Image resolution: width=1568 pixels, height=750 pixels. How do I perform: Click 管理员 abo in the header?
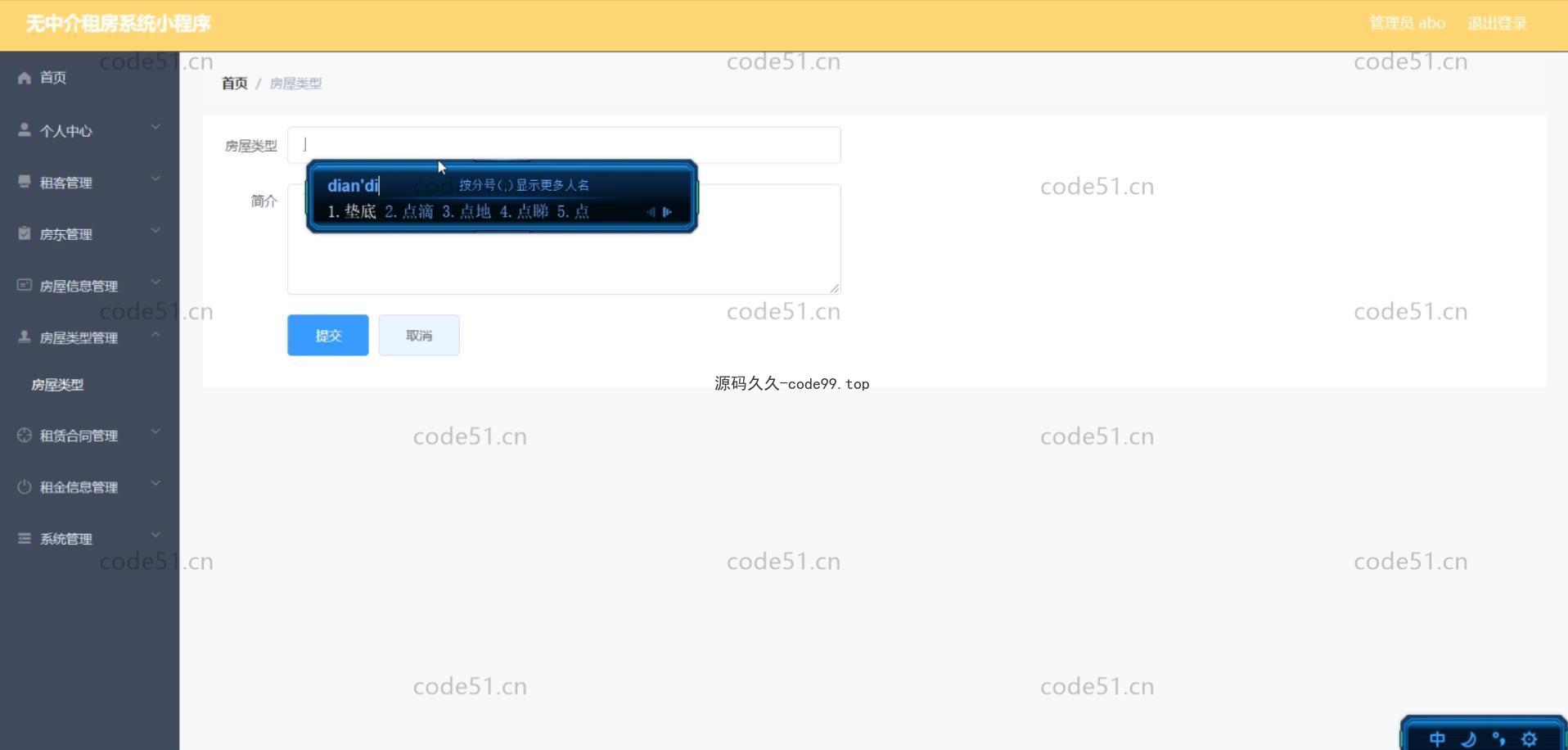coord(1407,24)
